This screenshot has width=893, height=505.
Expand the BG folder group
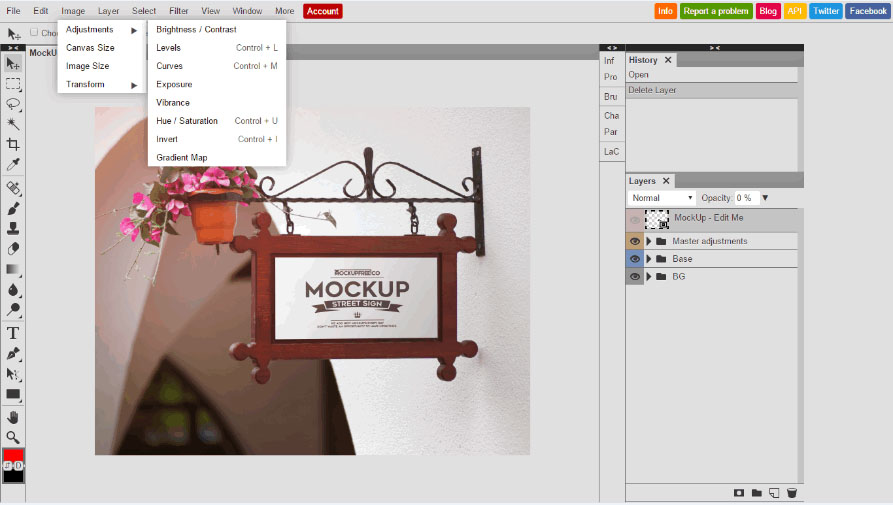(648, 277)
